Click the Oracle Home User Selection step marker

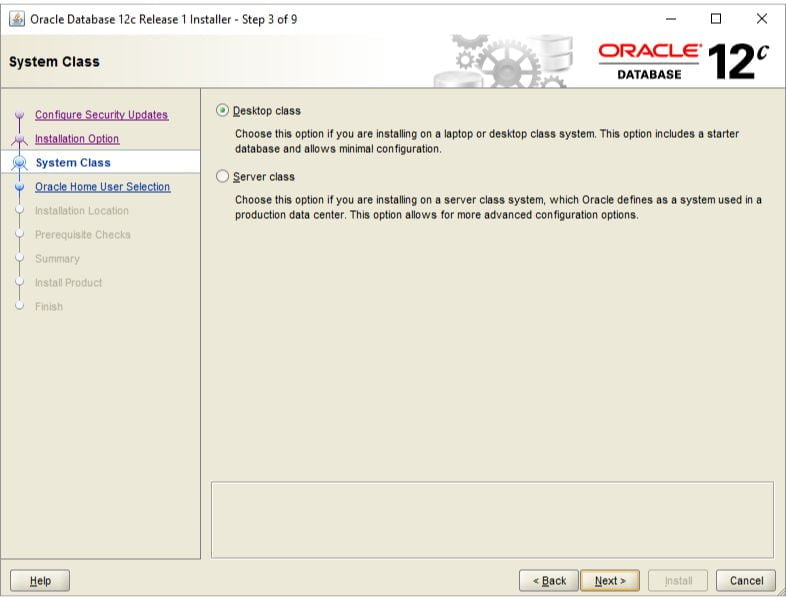point(20,187)
